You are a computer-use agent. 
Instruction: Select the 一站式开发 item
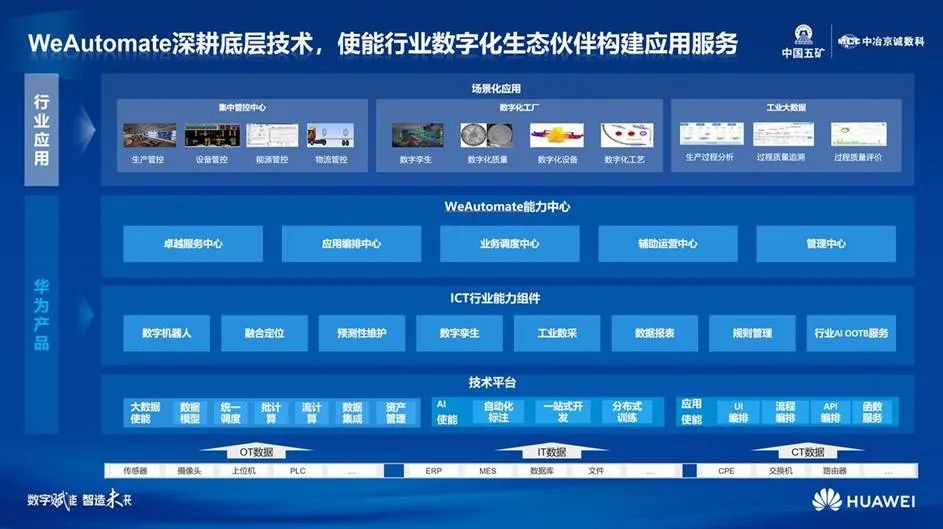tap(563, 412)
